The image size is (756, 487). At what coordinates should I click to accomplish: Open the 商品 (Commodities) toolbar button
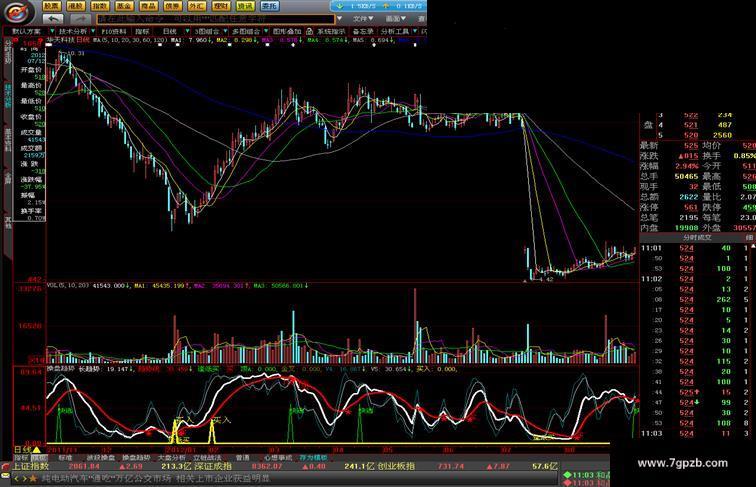pyautogui.click(x=148, y=6)
